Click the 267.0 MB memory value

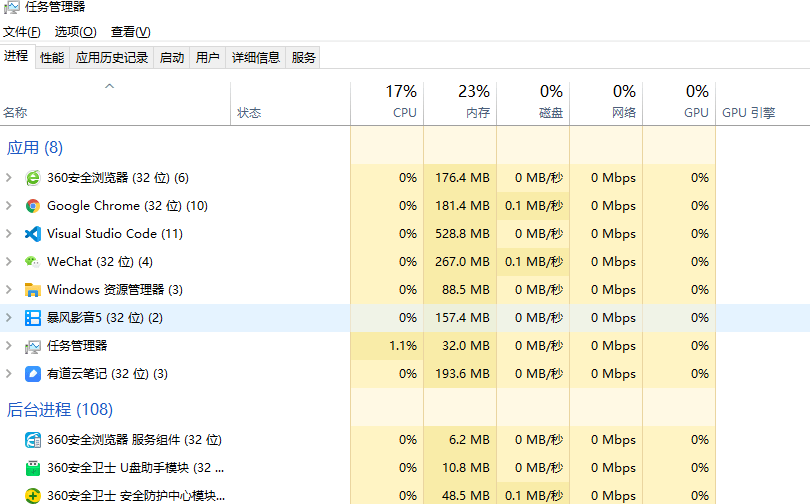[x=462, y=262]
